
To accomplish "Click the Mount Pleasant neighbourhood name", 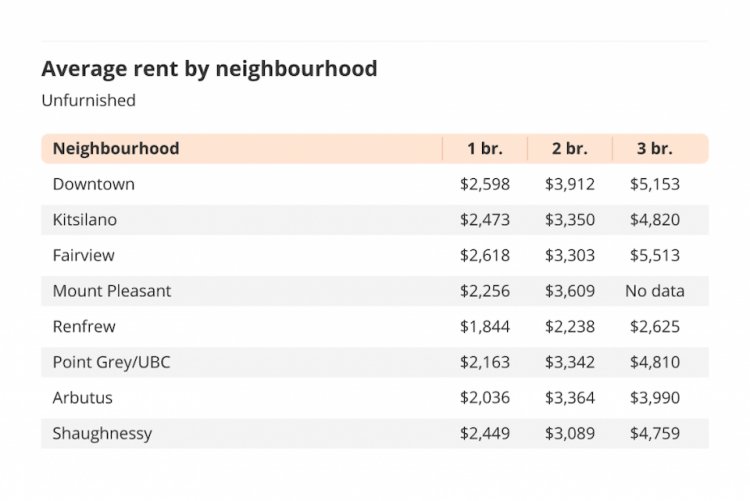I will (112, 291).
